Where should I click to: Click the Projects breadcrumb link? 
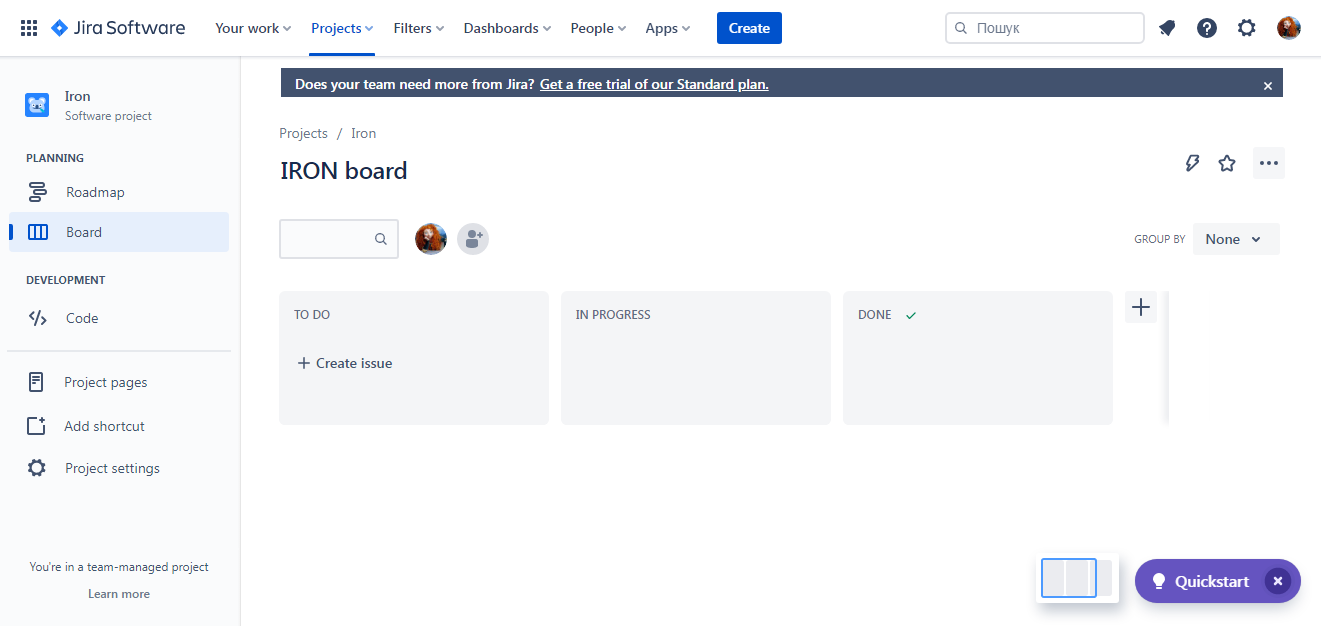[x=304, y=133]
